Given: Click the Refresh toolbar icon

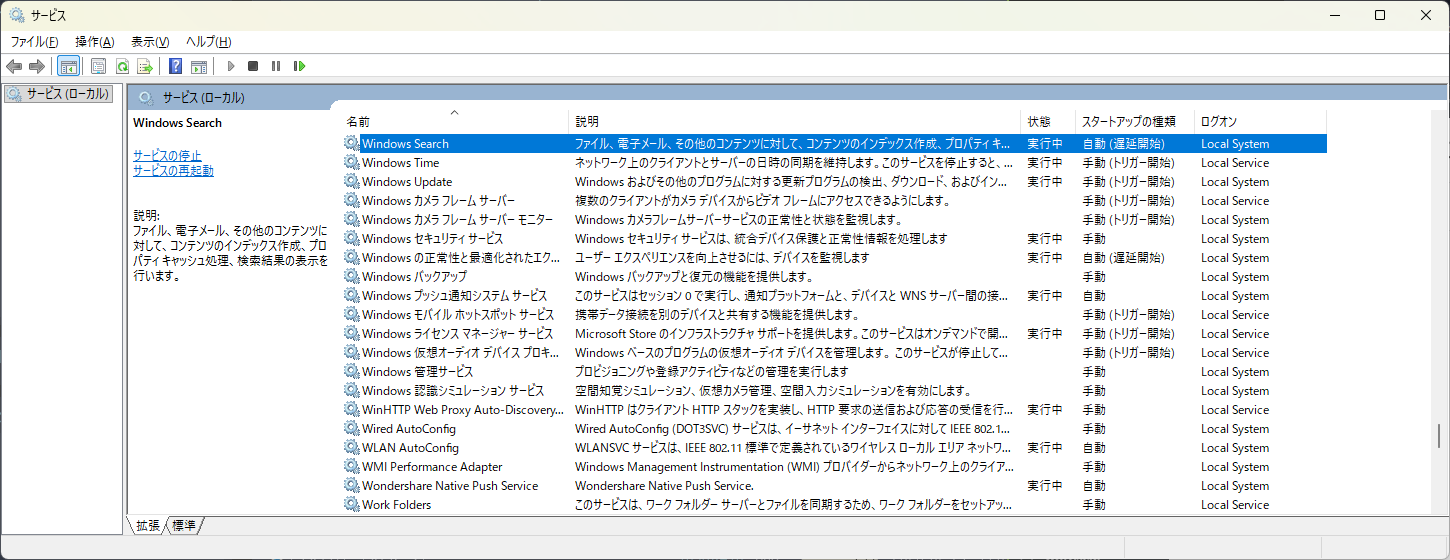Looking at the screenshot, I should click(x=122, y=67).
